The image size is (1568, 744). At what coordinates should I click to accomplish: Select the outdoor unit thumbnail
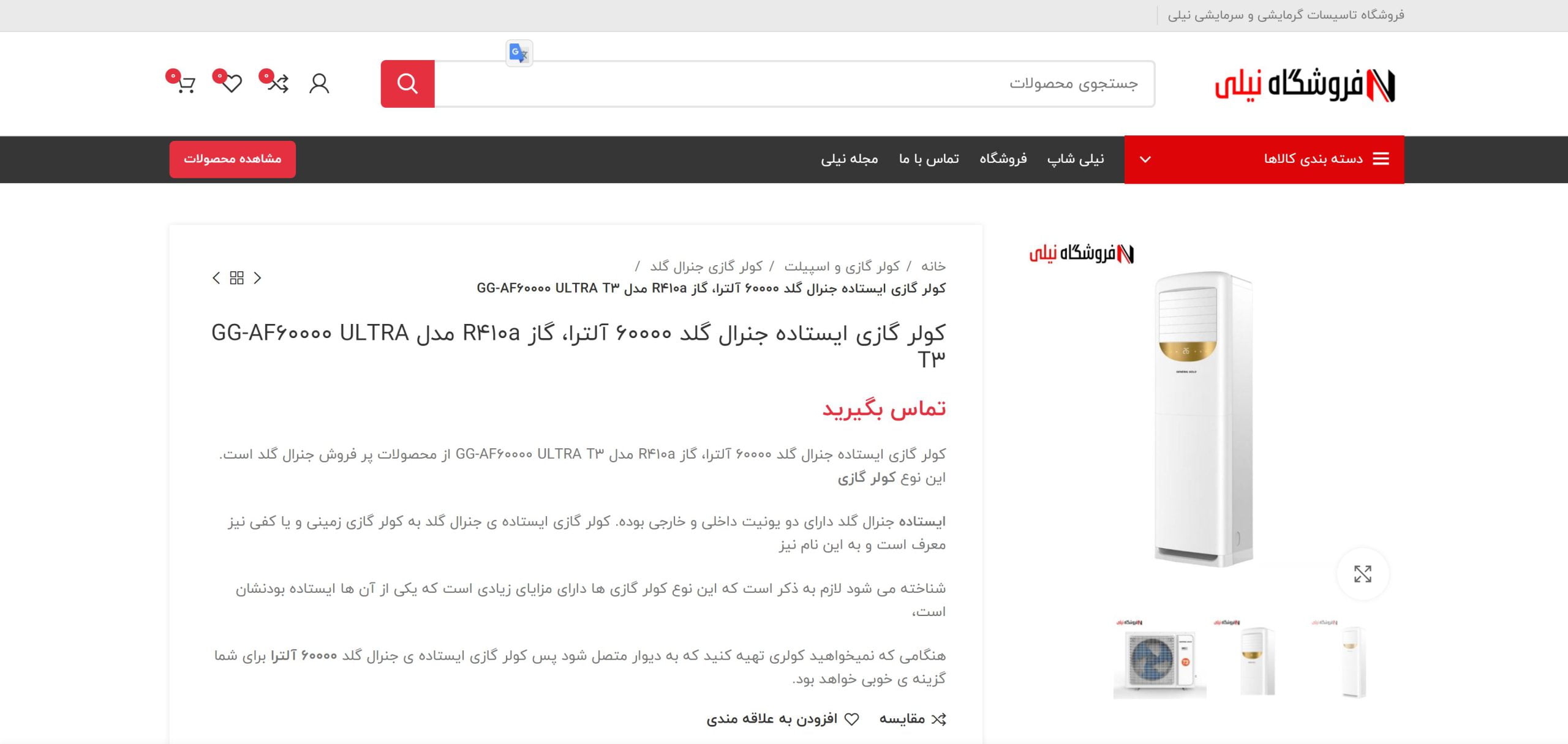[1159, 659]
